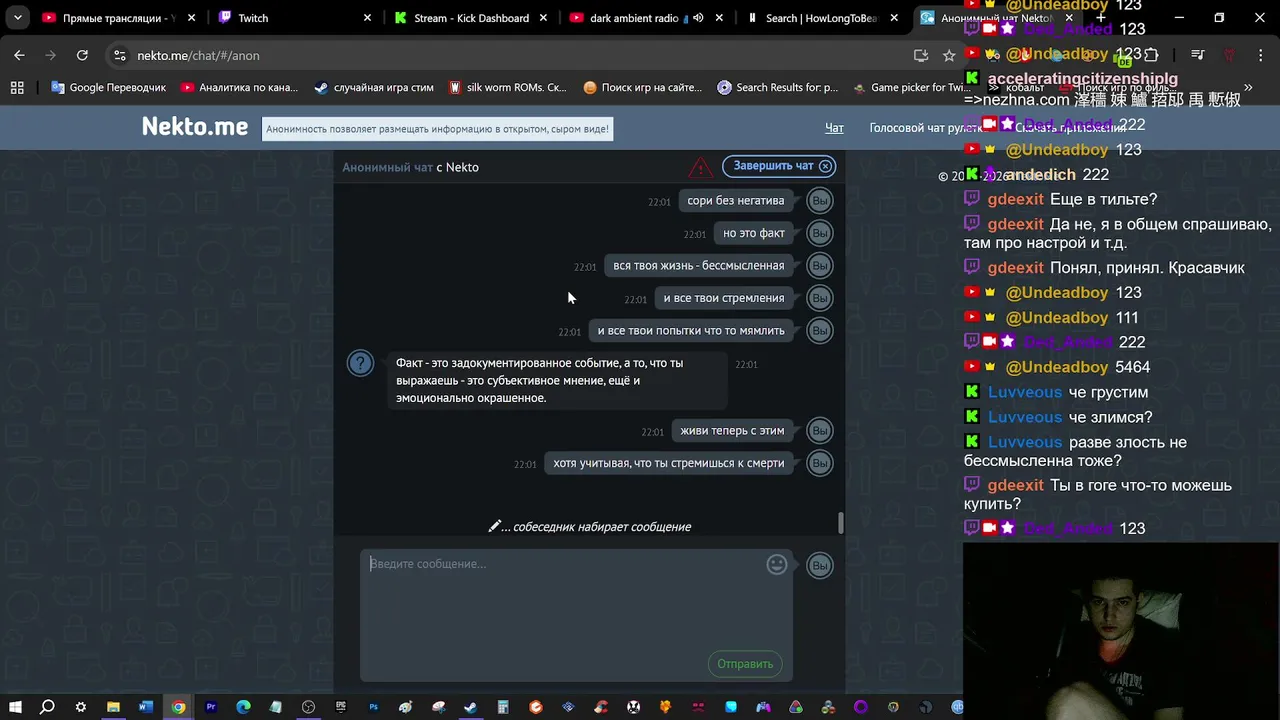1280x720 pixels.
Task: Switch to the HowLongToBeat search tab
Action: [822, 18]
